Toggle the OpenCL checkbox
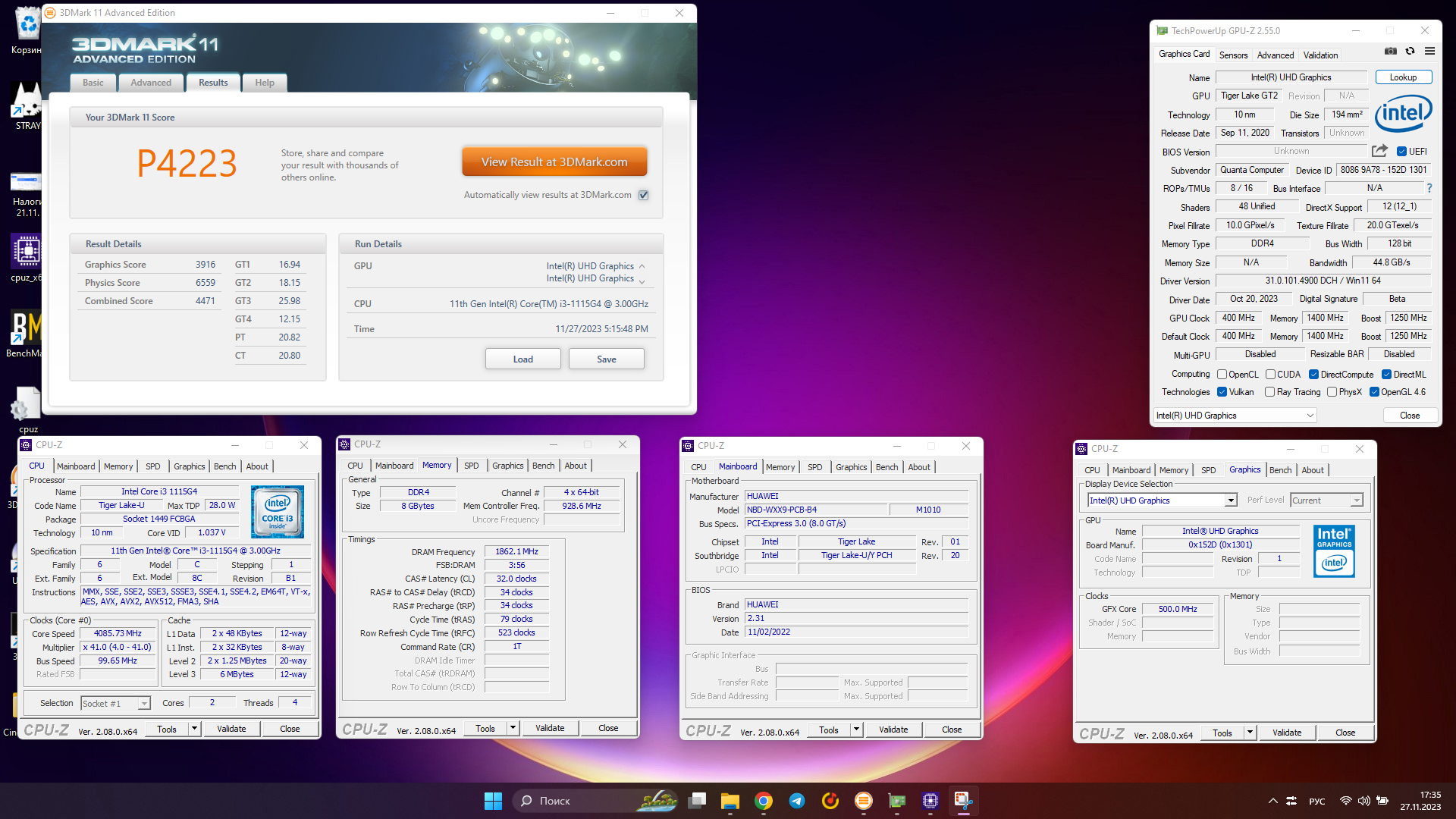This screenshot has height=819, width=1456. pos(1222,375)
